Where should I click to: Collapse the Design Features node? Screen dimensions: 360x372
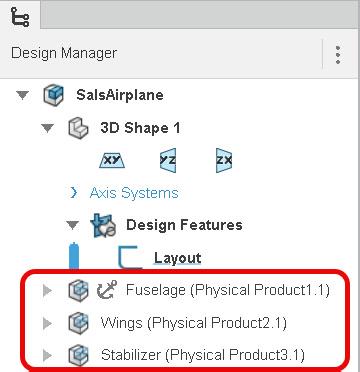point(72,226)
